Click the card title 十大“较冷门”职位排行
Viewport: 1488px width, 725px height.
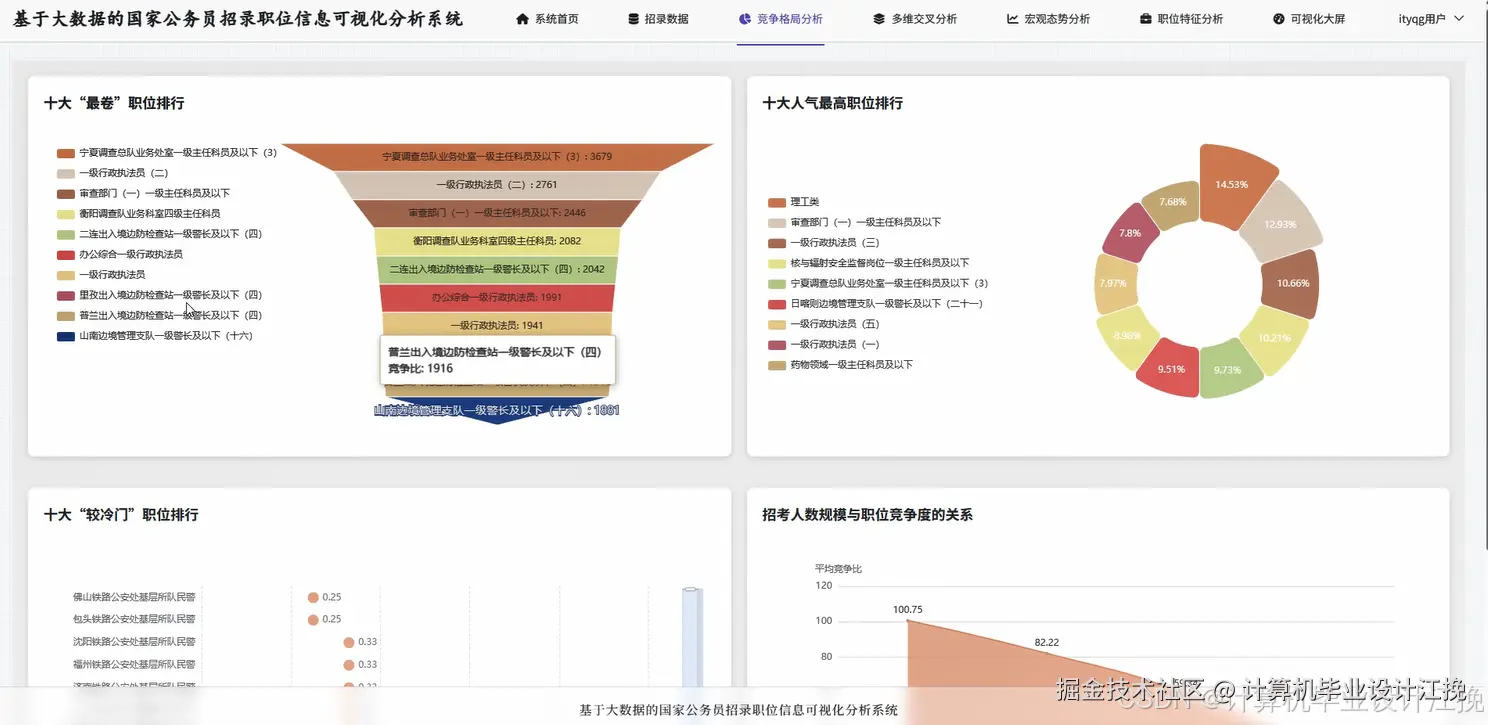(x=121, y=515)
